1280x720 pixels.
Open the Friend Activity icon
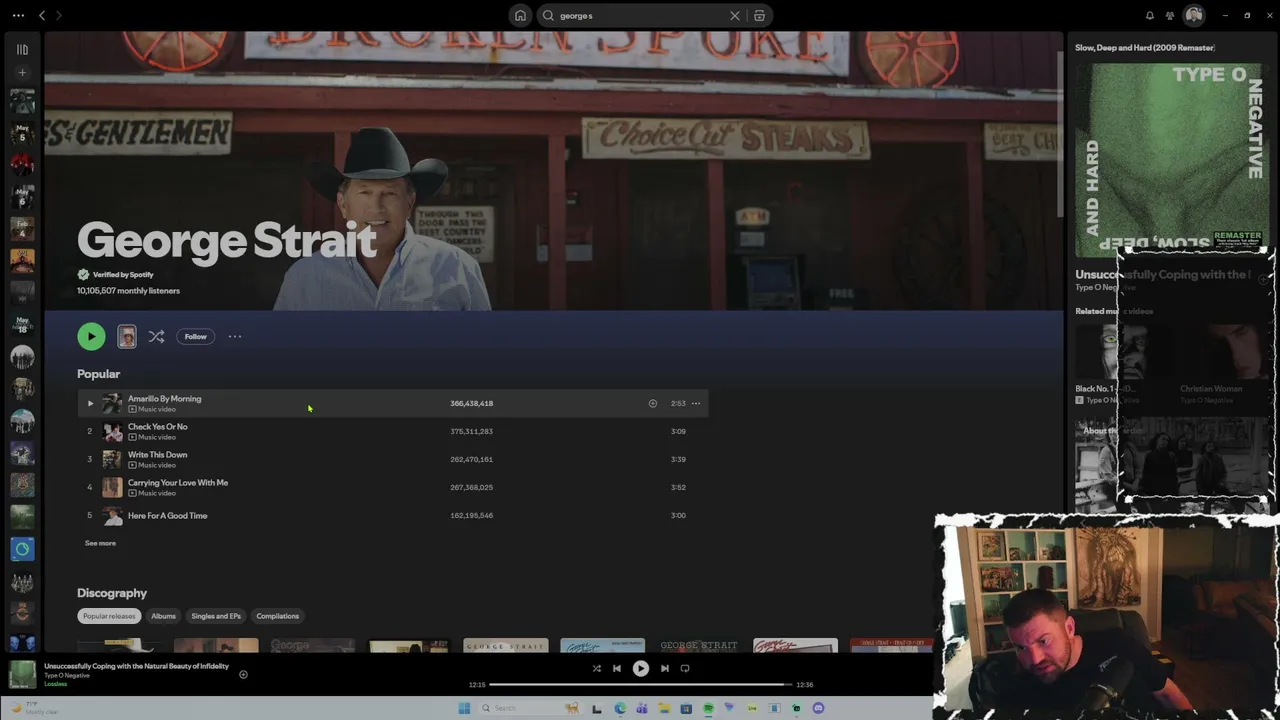[1170, 15]
